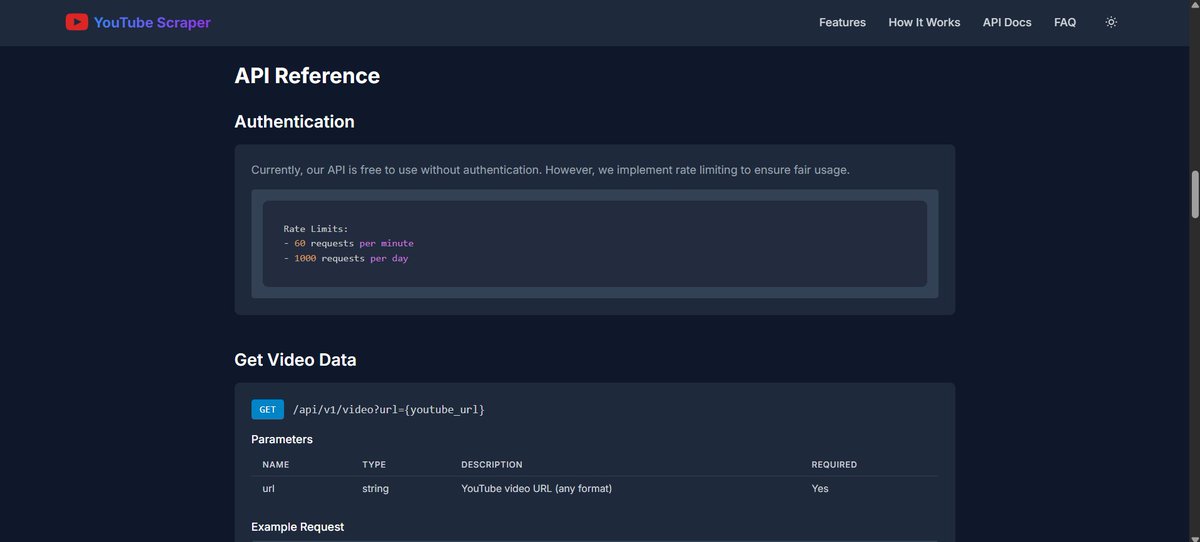Open the YouTube Scraper home link

(x=138, y=22)
